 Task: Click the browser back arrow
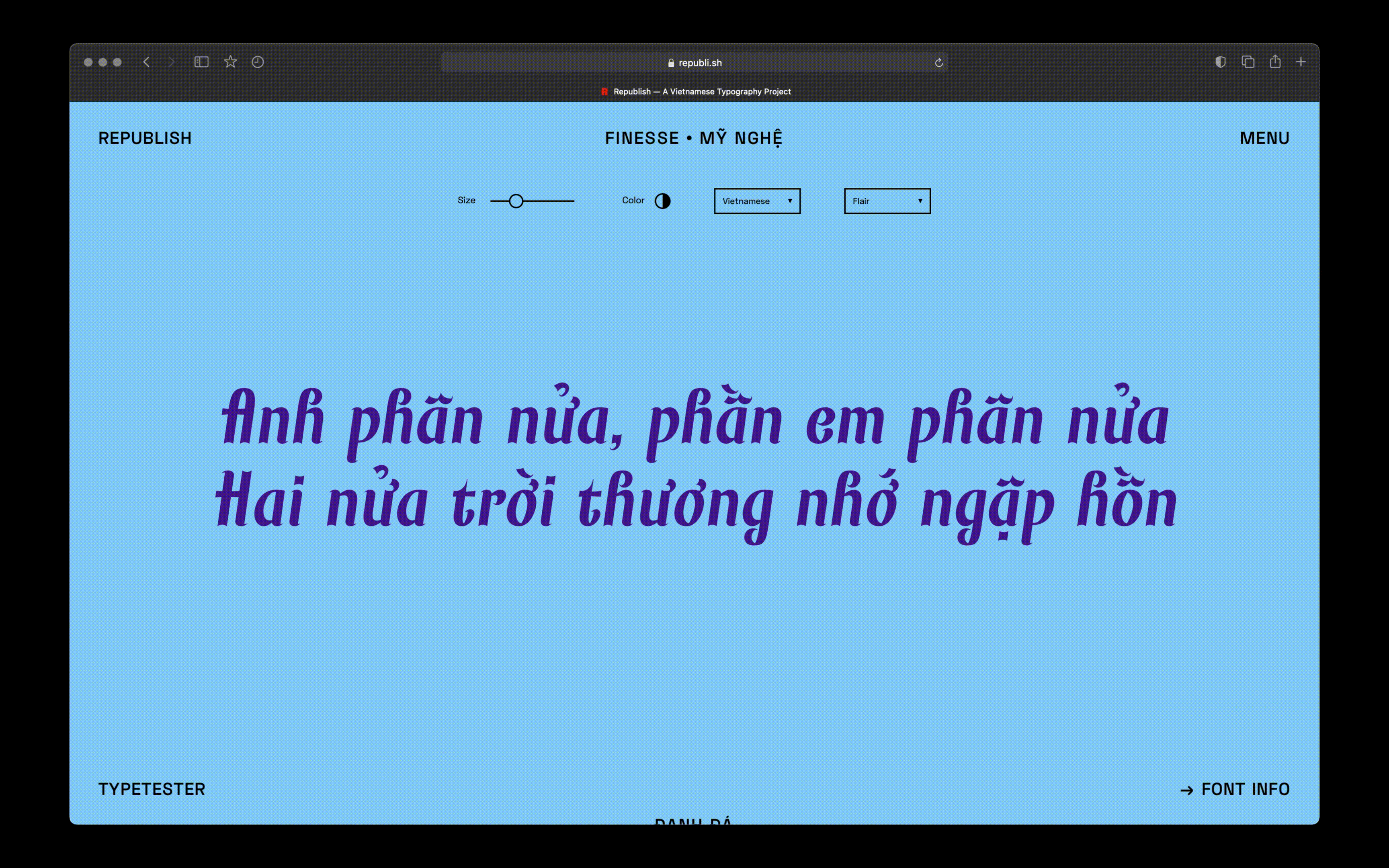[146, 62]
